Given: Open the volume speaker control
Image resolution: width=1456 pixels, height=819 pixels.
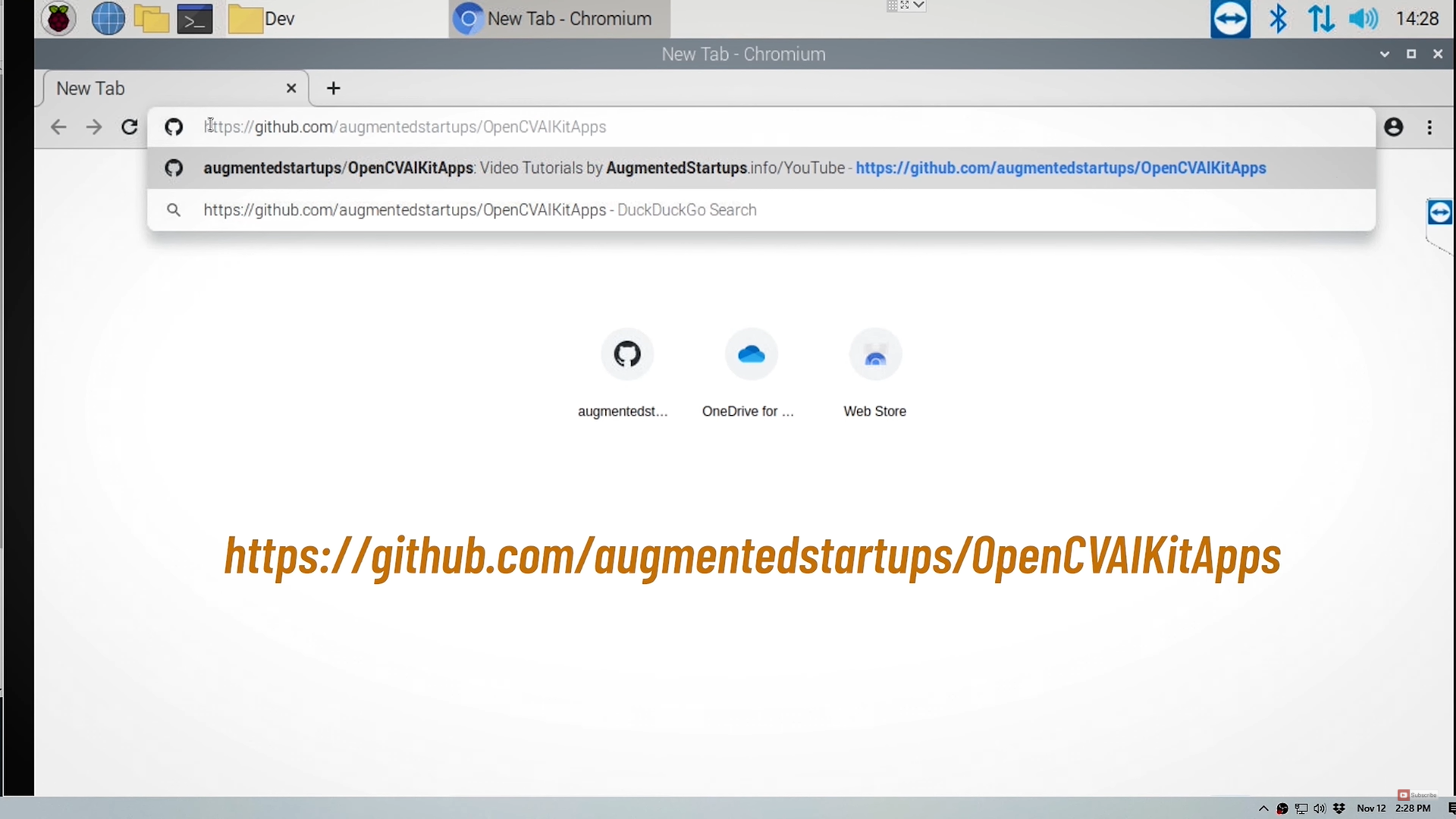Looking at the screenshot, I should [1363, 18].
